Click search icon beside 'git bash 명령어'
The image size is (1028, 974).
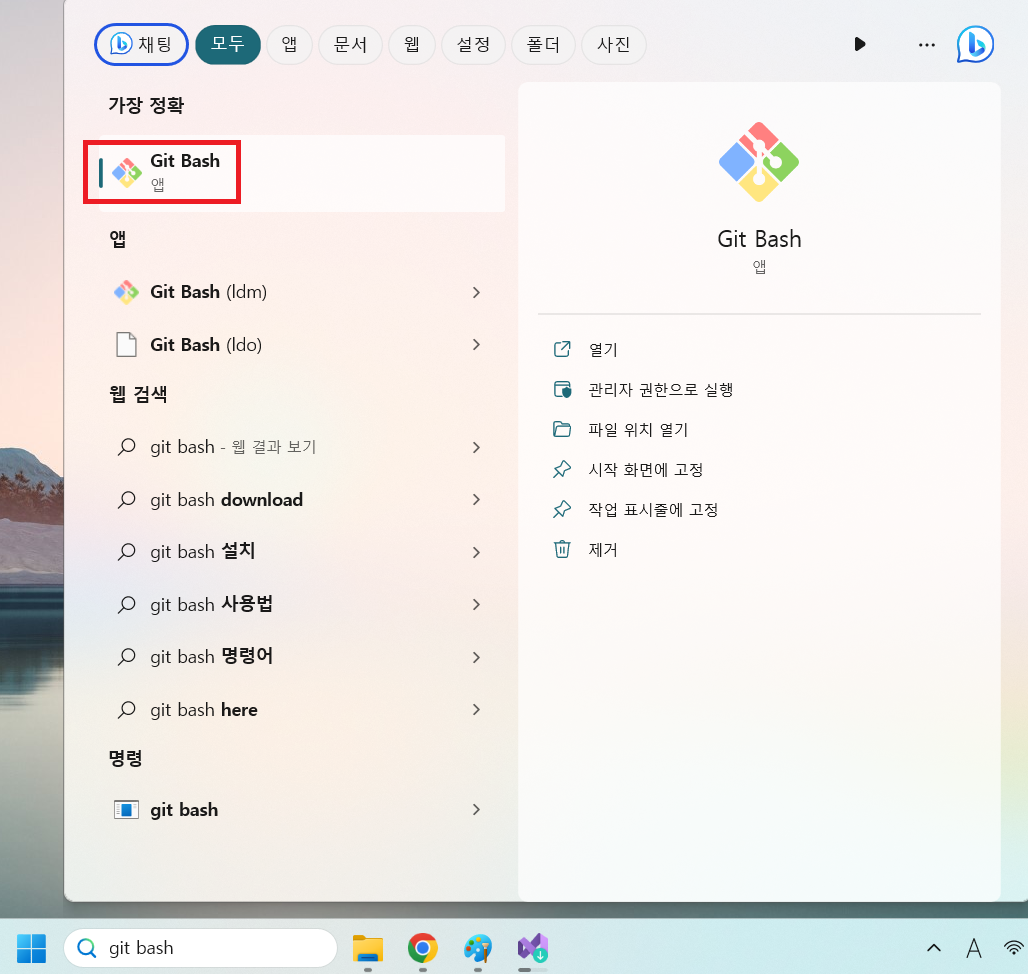coord(127,657)
